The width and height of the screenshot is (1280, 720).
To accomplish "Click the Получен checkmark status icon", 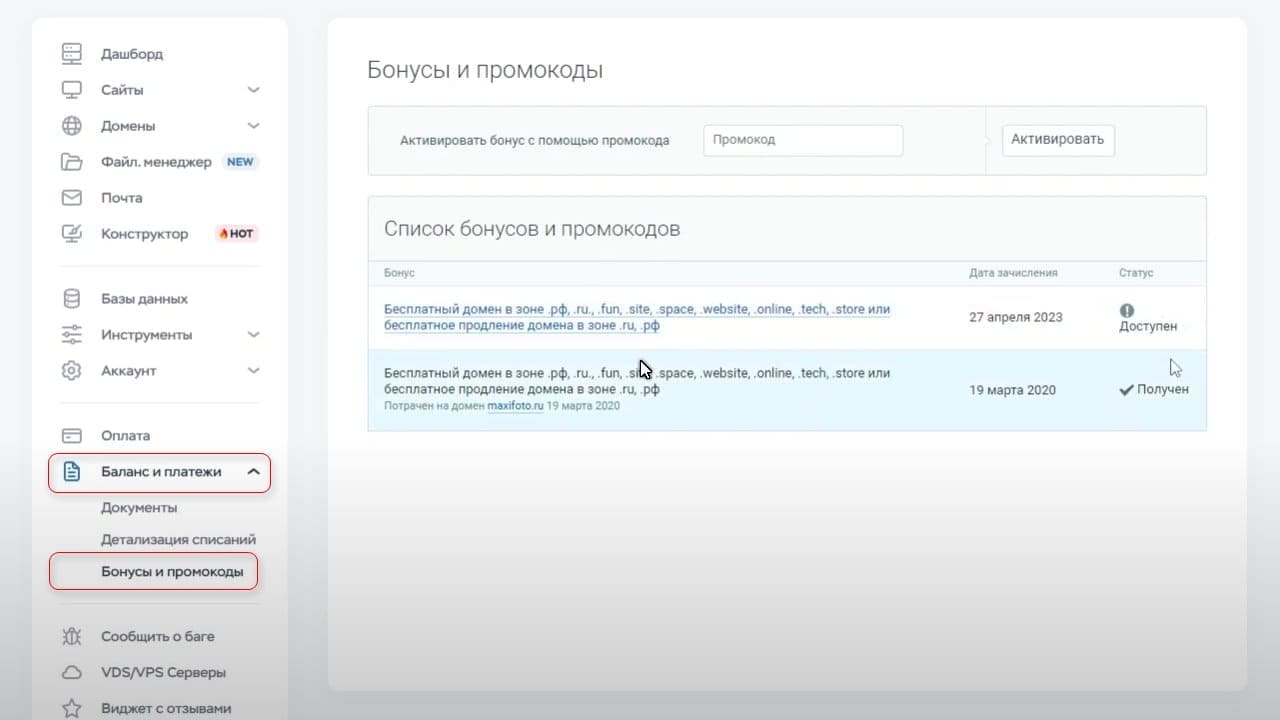I will pyautogui.click(x=1126, y=390).
